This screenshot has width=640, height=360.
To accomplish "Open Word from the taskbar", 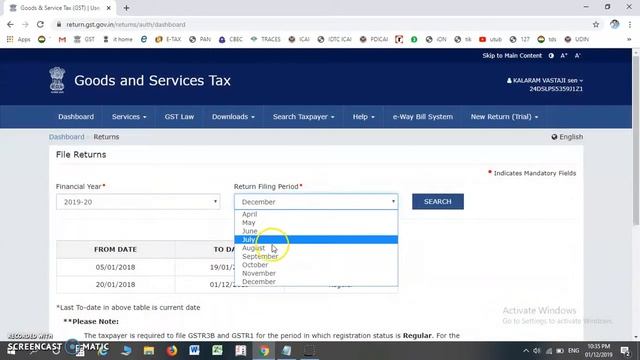I will coord(194,351).
